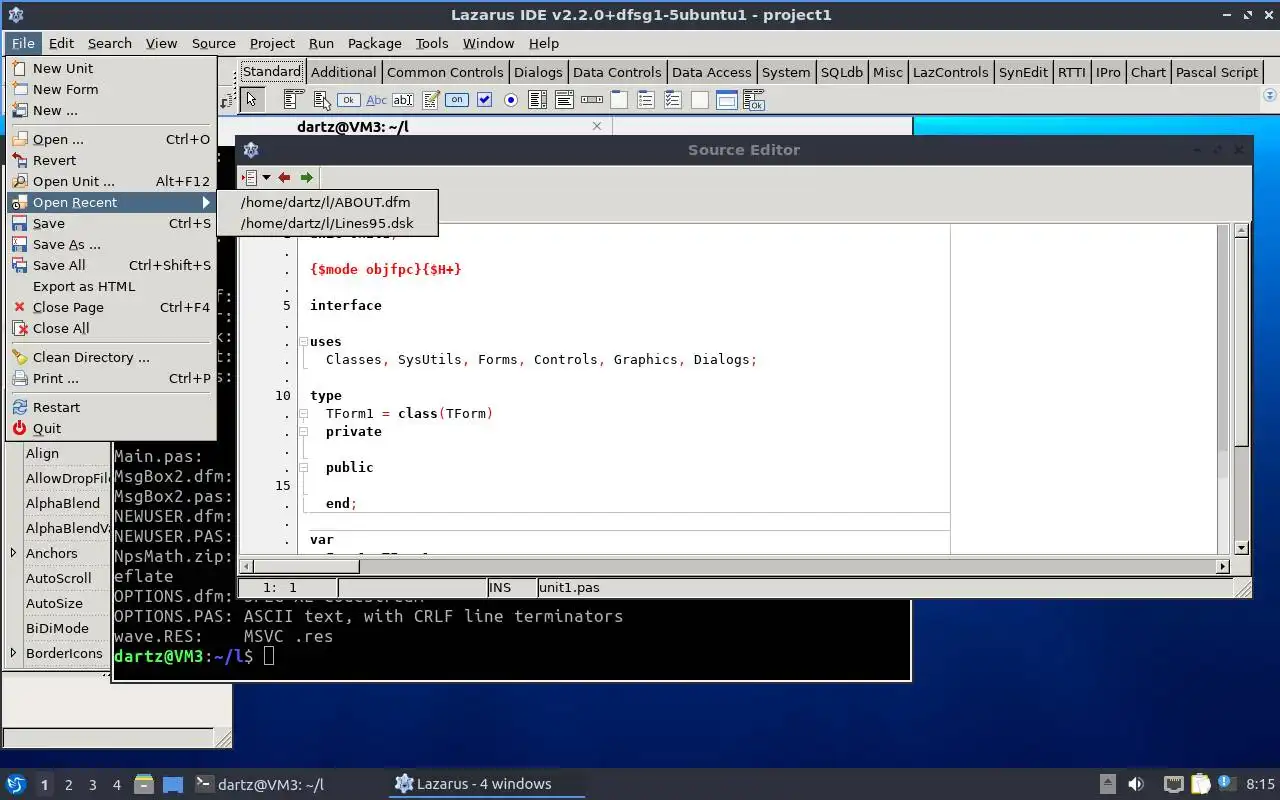
Task: Select Save All in the File menu
Action: 111,265
